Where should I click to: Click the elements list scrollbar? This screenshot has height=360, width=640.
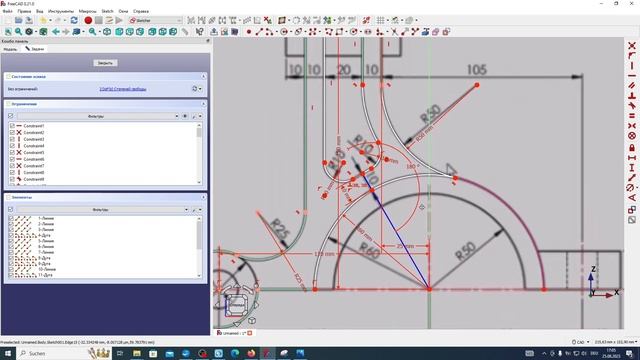[x=199, y=247]
